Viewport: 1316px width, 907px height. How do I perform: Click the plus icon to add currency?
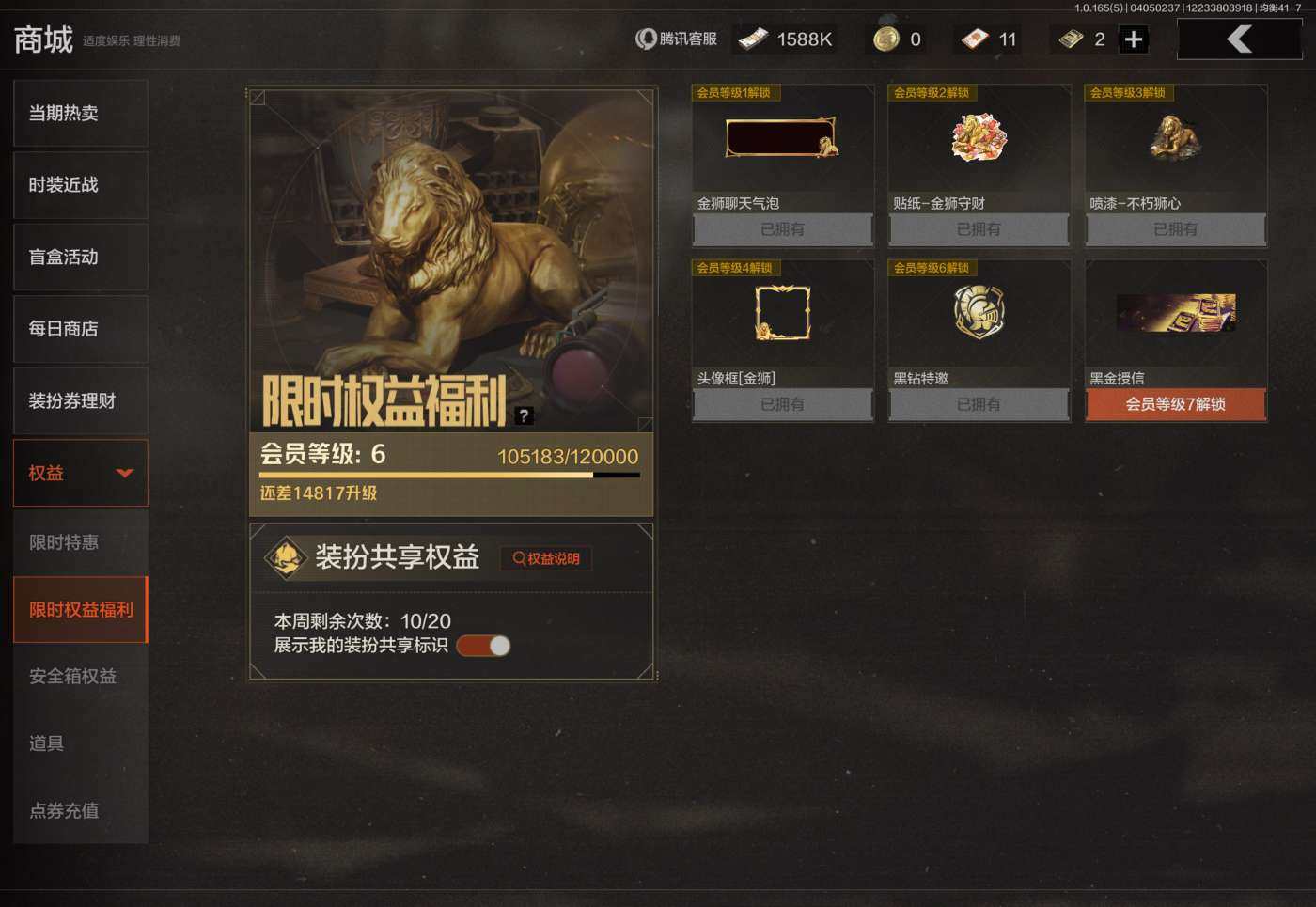pyautogui.click(x=1134, y=39)
